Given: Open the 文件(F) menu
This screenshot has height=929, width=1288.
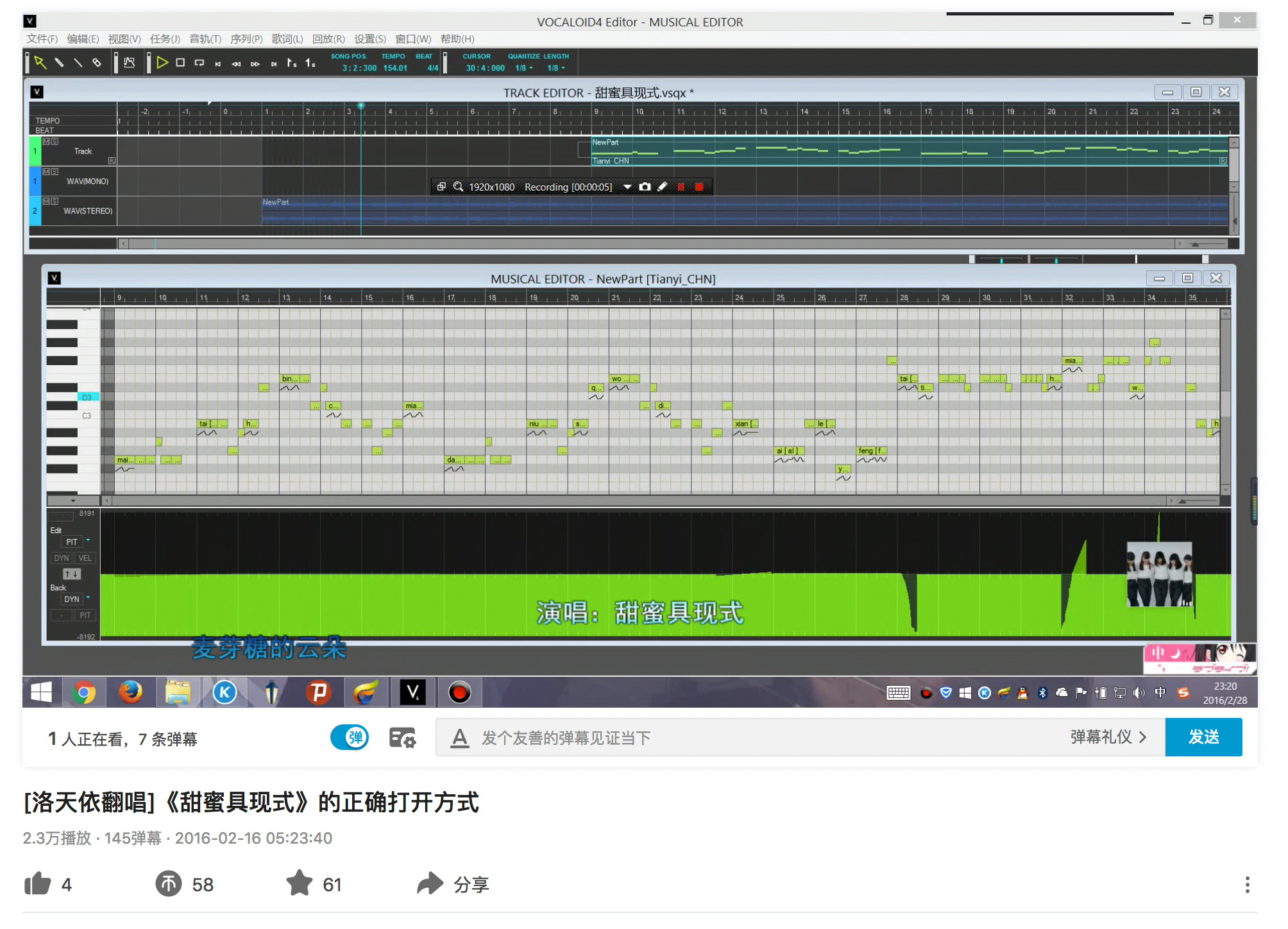Looking at the screenshot, I should coord(42,39).
